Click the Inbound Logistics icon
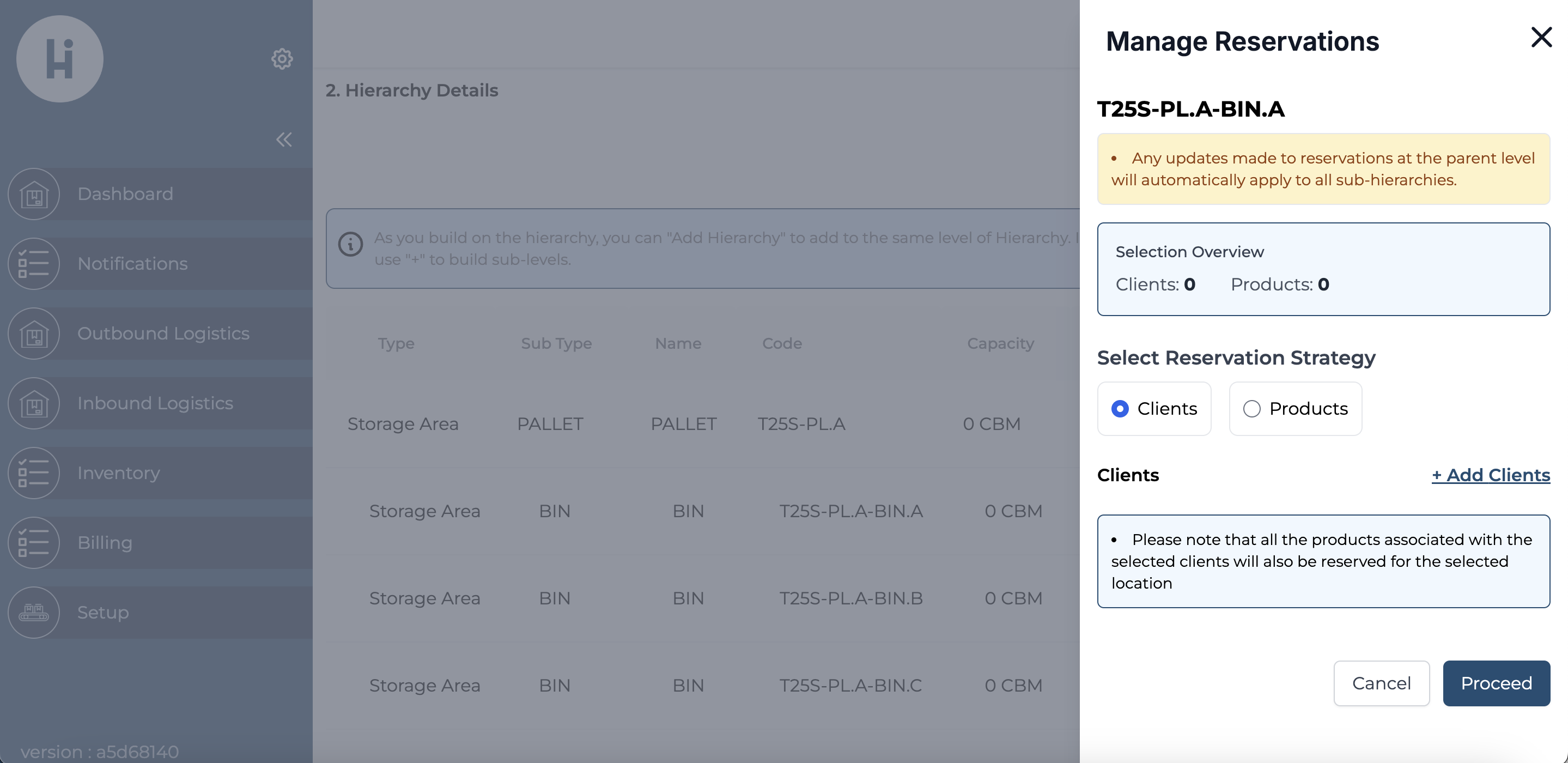Screen dimensions: 1568x763 34,403
